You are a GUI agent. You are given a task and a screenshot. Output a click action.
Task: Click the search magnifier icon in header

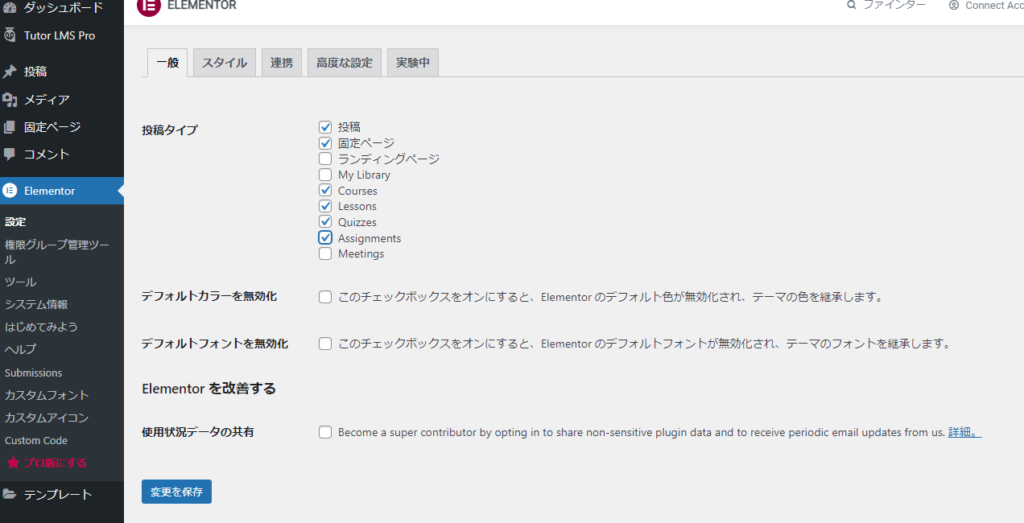[x=851, y=5]
